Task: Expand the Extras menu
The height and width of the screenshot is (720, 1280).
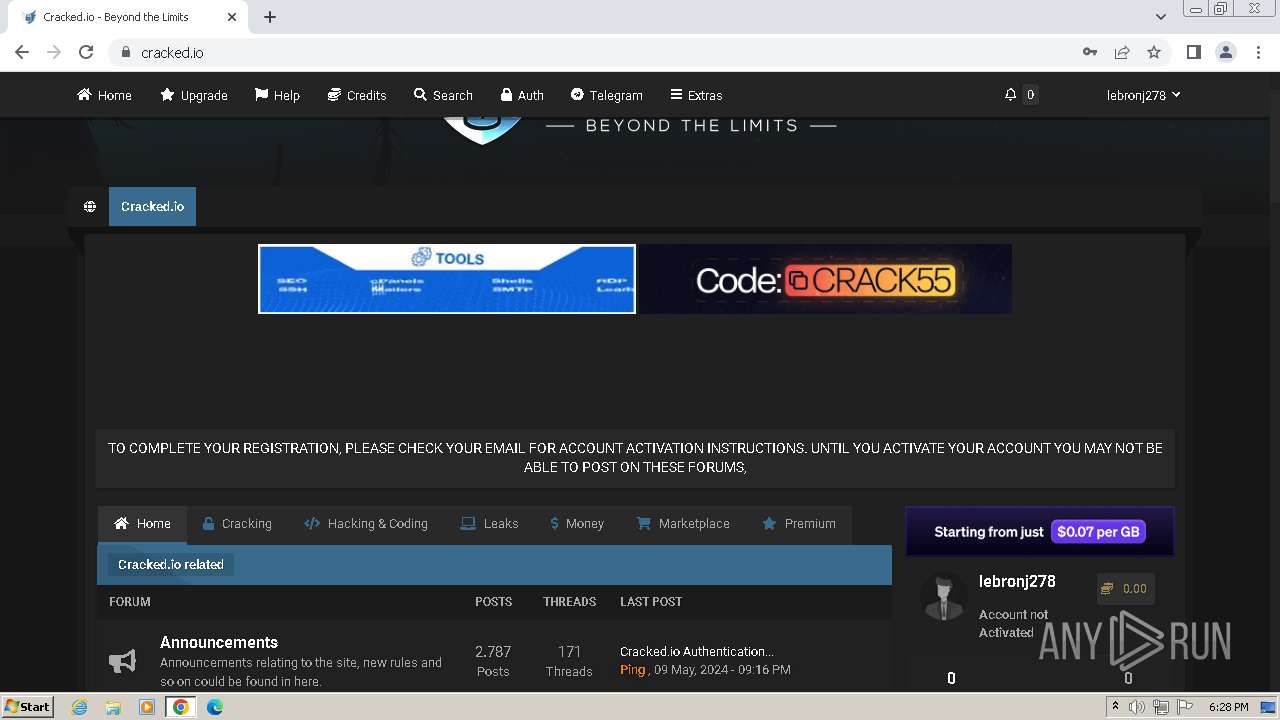Action: click(696, 95)
